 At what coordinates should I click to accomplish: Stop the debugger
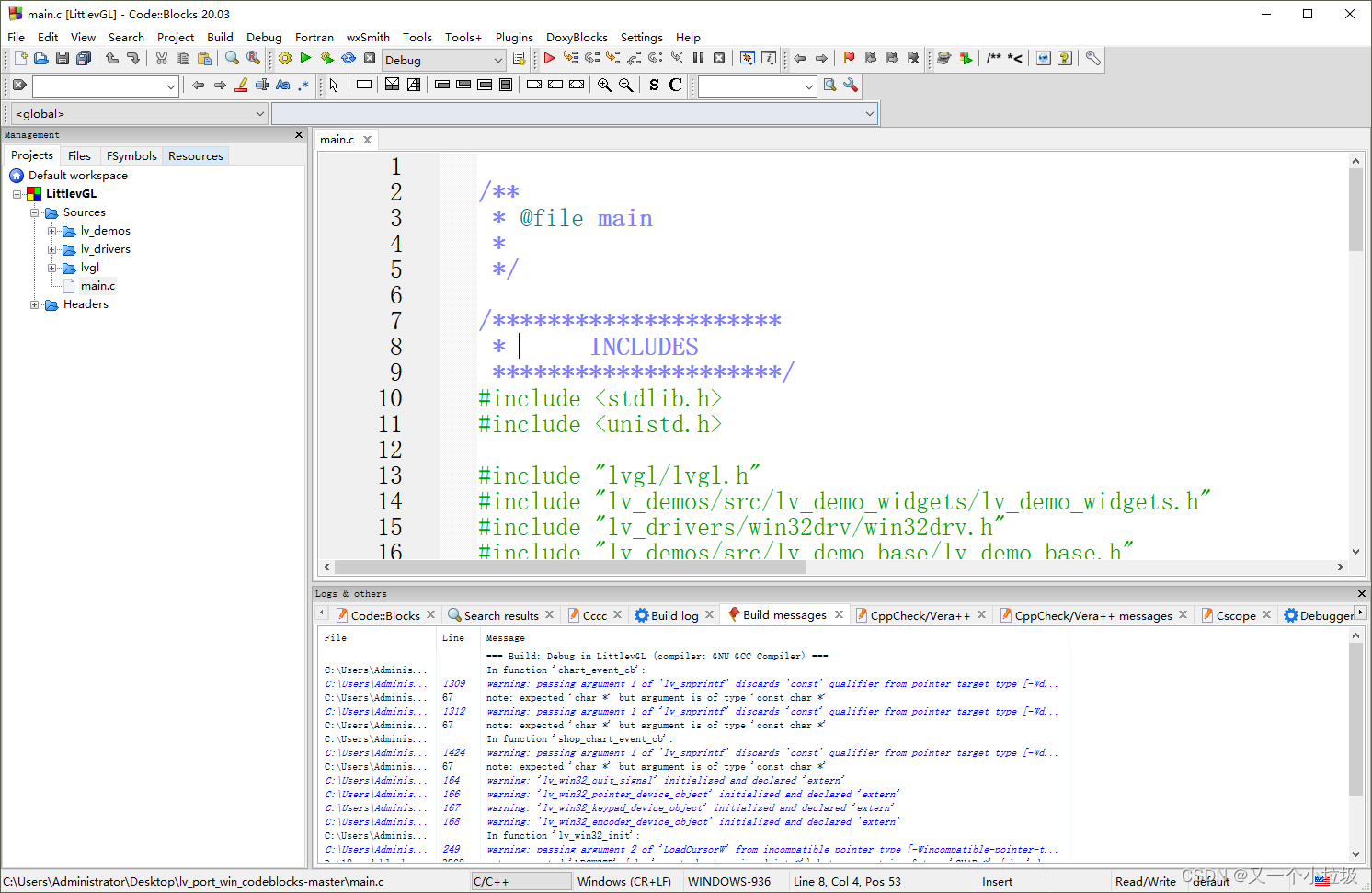pyautogui.click(x=719, y=58)
